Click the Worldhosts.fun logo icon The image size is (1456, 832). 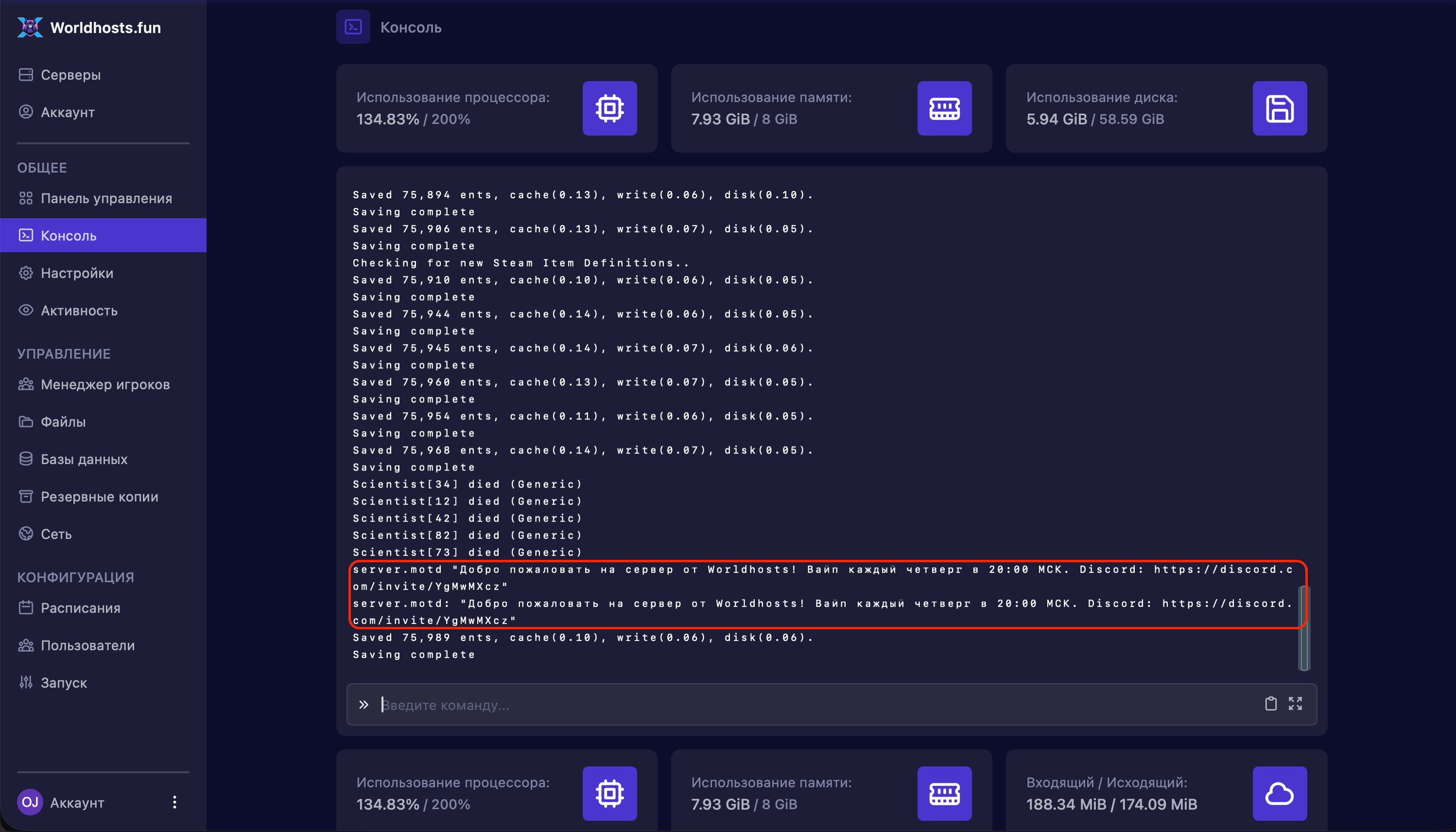tap(30, 27)
